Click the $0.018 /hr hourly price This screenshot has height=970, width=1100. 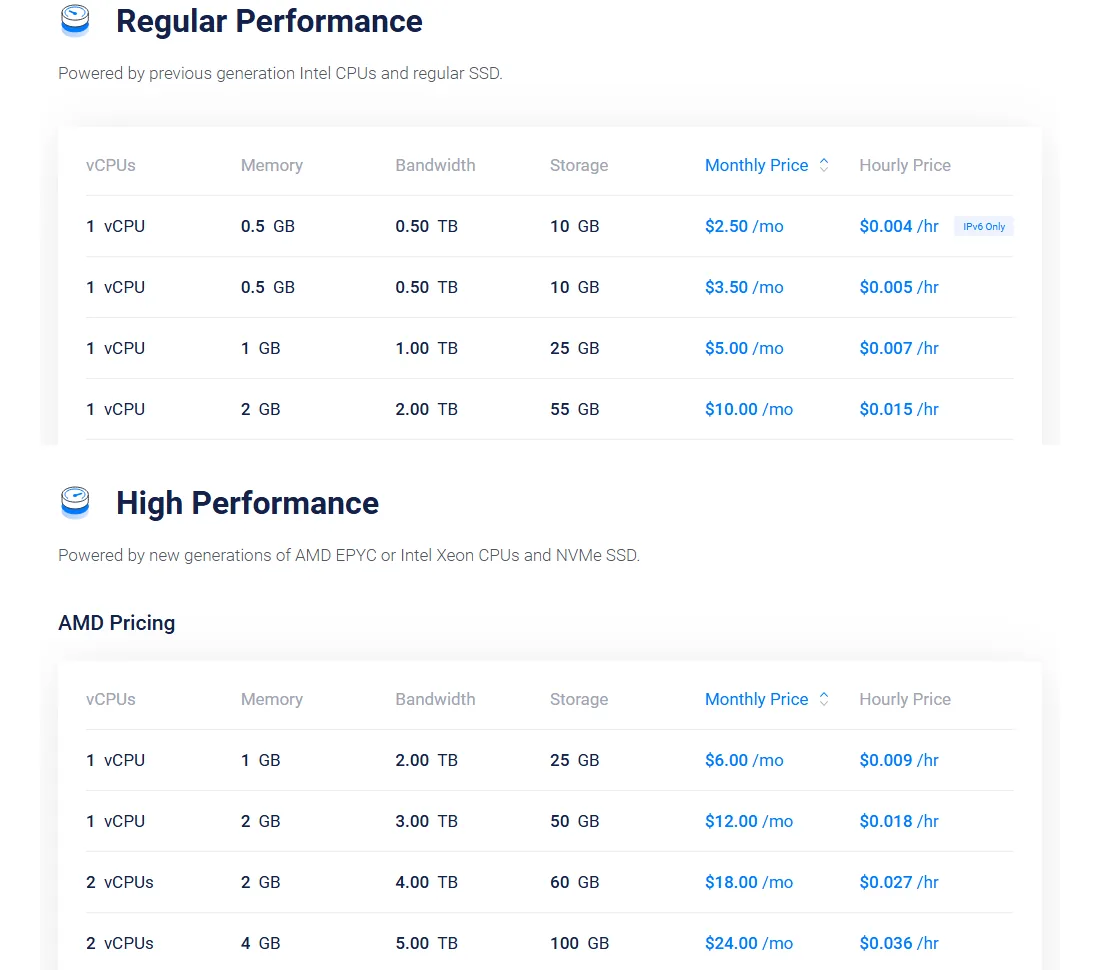(x=899, y=821)
